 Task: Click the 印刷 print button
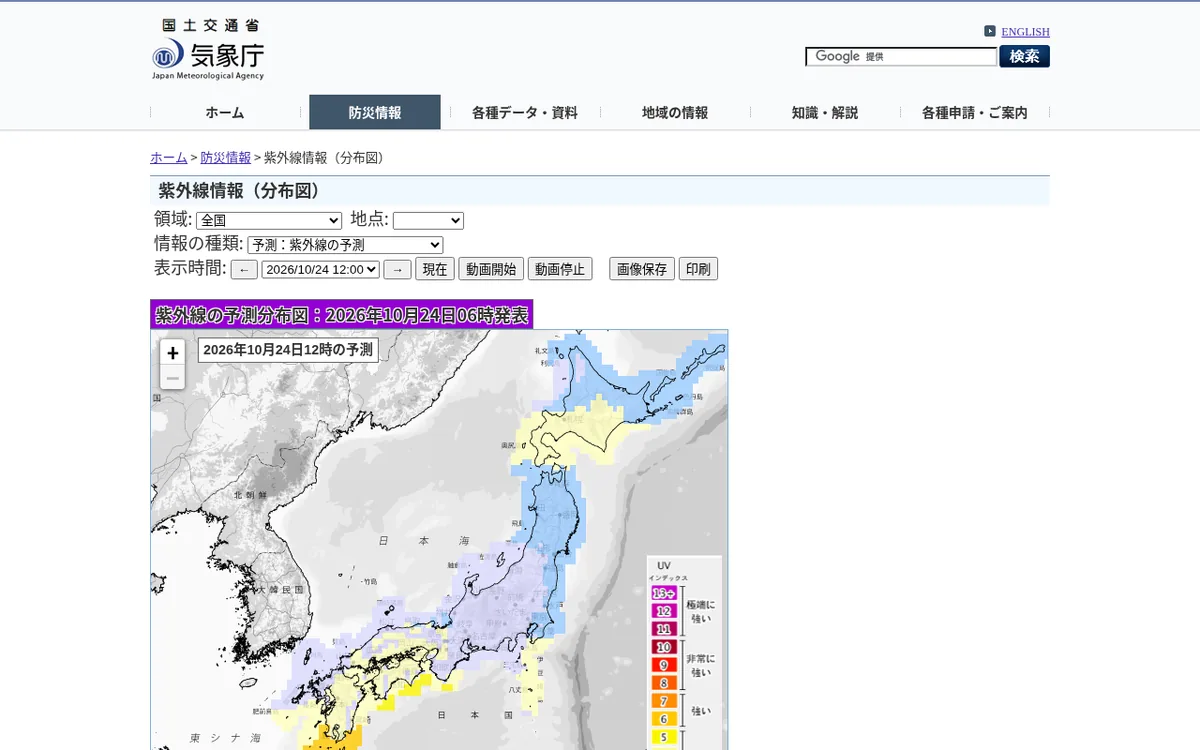[x=698, y=269]
